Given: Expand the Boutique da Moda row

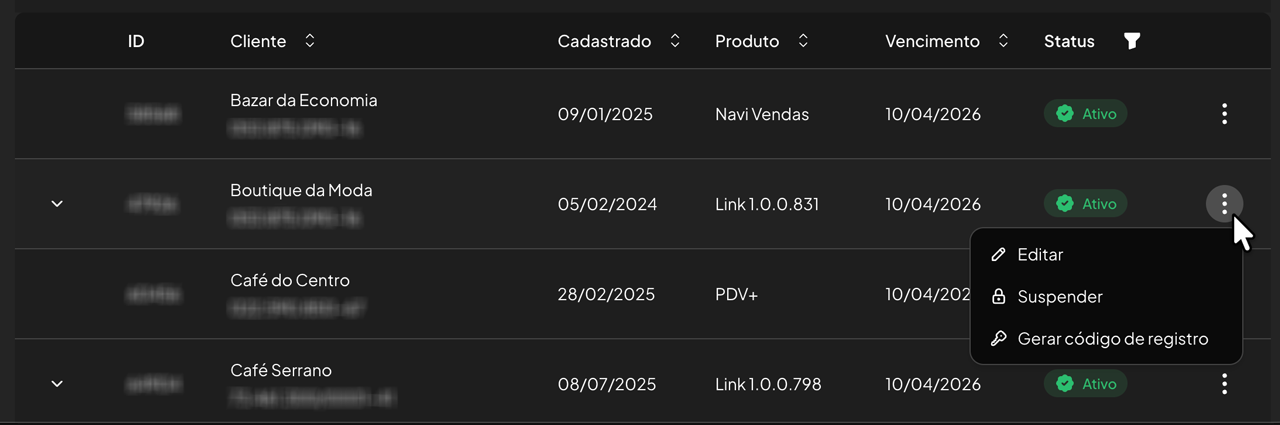Looking at the screenshot, I should click(57, 204).
